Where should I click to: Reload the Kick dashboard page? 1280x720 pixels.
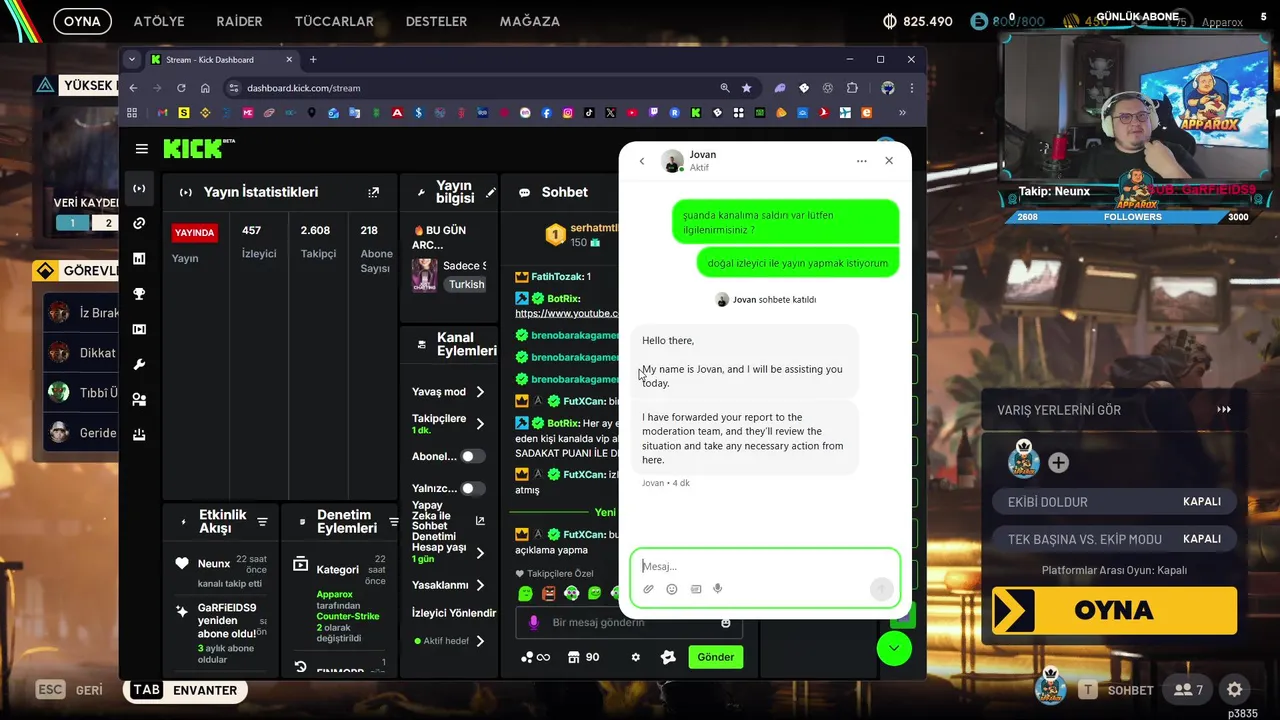(x=181, y=88)
